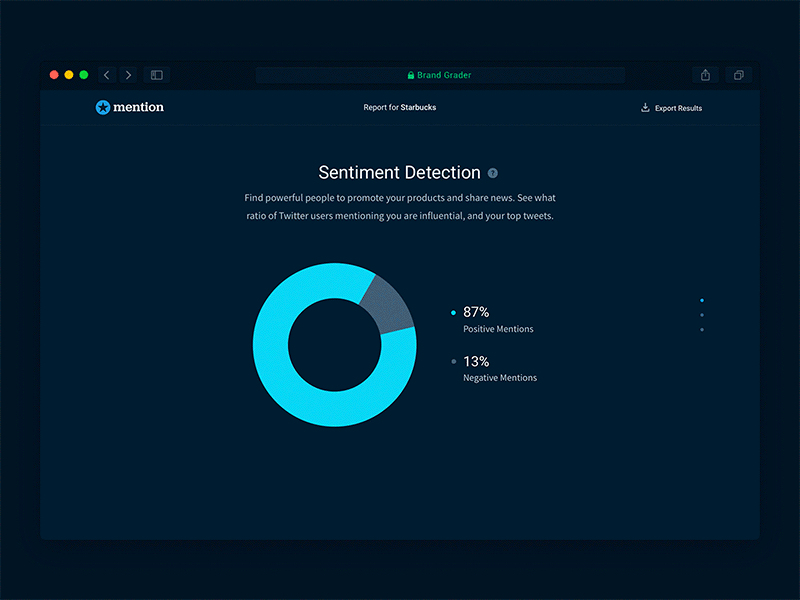Click the Report for Starbucks header
Image resolution: width=800 pixels, height=600 pixels.
399,107
